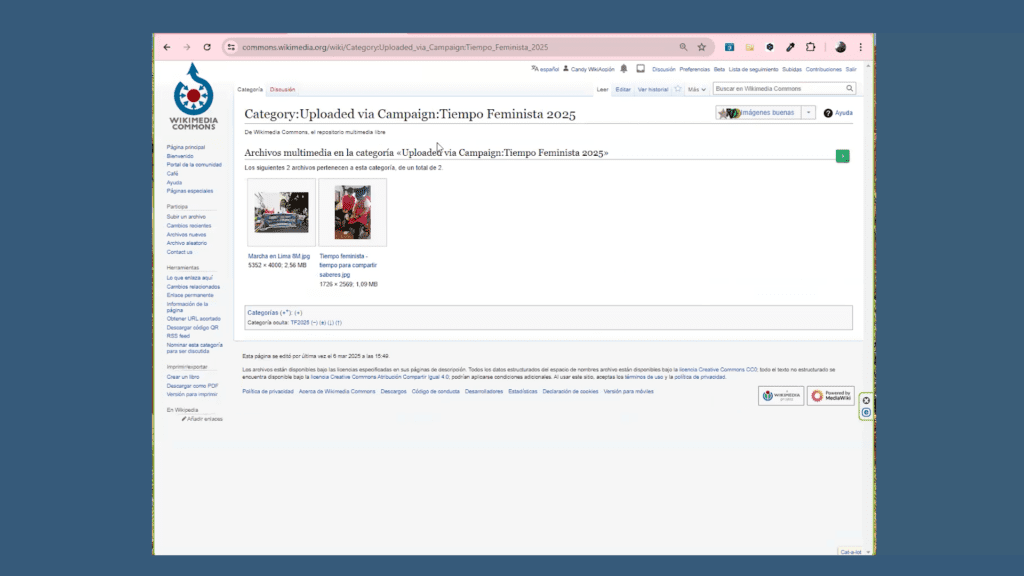Click the Imágenes buenas button

tap(758, 113)
